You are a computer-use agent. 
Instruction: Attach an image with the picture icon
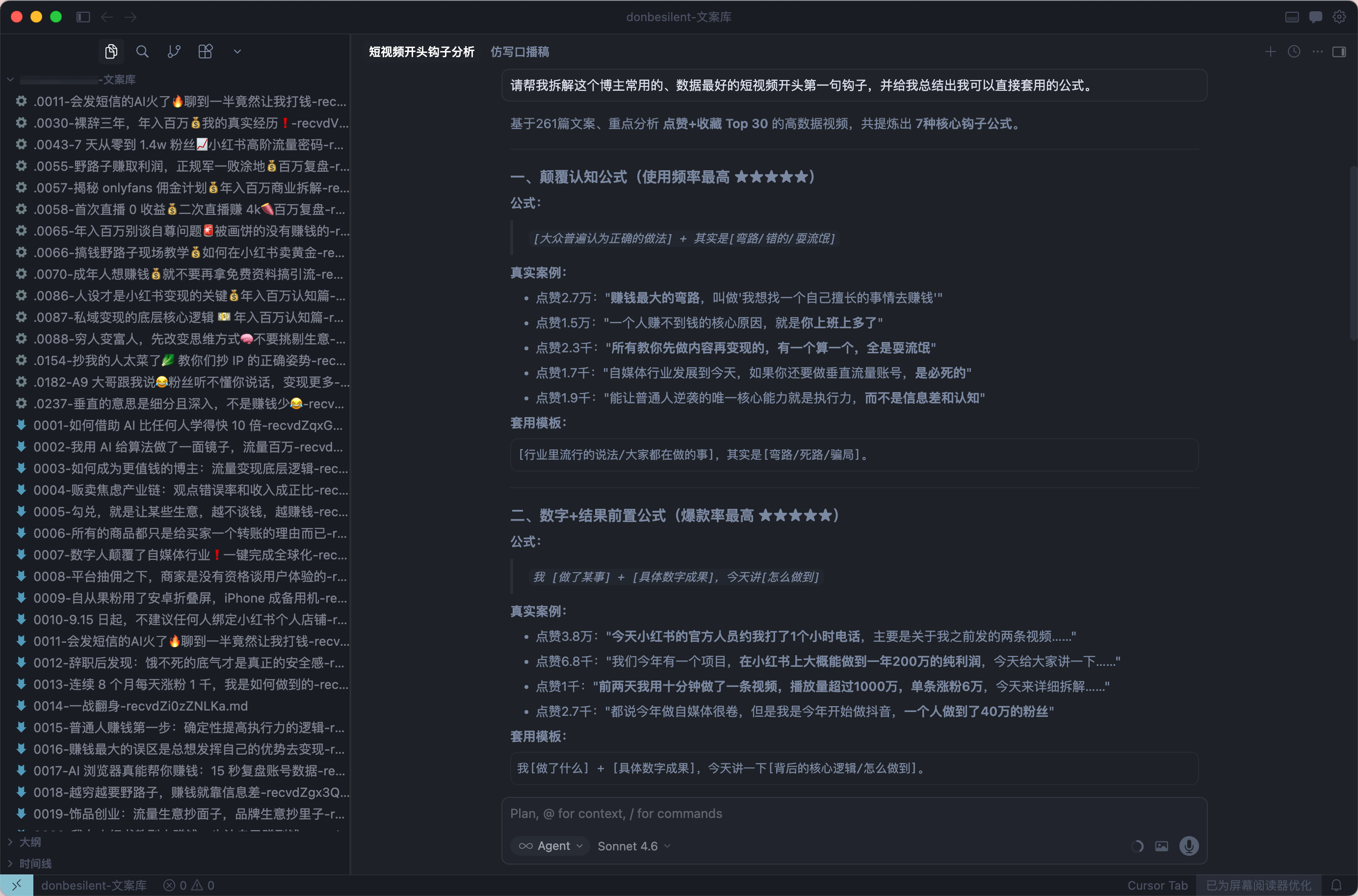tap(1161, 846)
